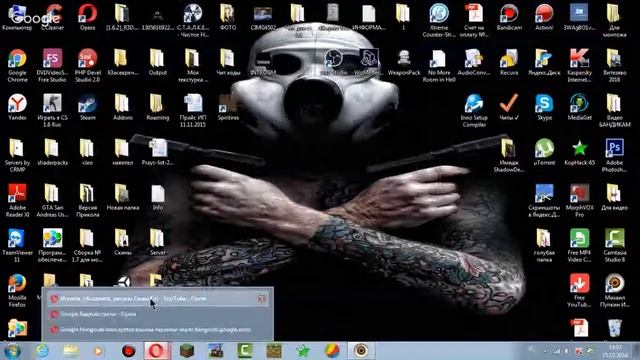The width and height of the screenshot is (640, 360).
Task: Select the Kaspersky Internet Security icon
Action: point(579,64)
